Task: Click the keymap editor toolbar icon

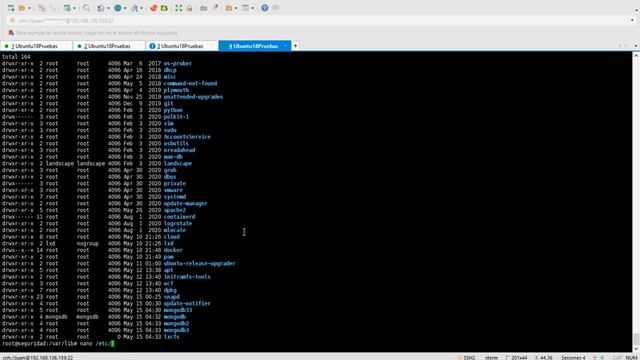Action: click(203, 8)
